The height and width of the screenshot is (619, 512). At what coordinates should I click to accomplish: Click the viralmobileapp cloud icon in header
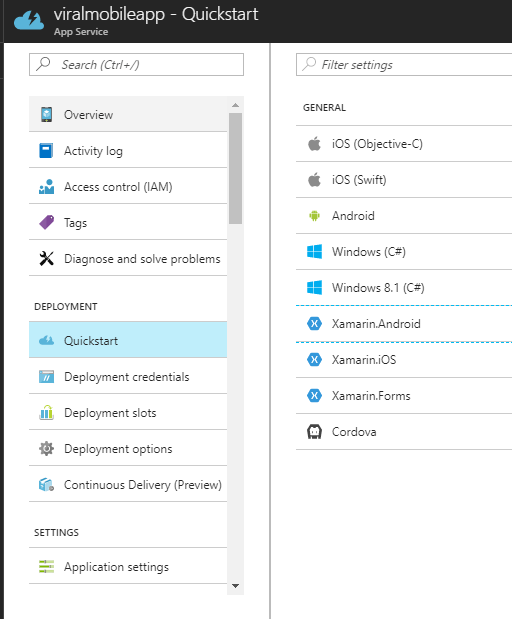pyautogui.click(x=28, y=21)
